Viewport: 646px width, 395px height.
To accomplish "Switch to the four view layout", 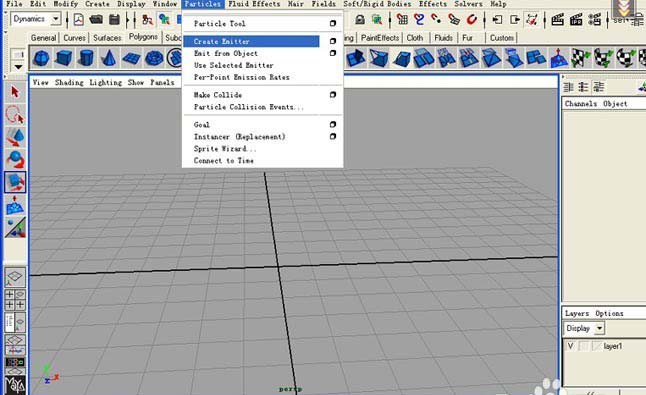I will pos(15,299).
